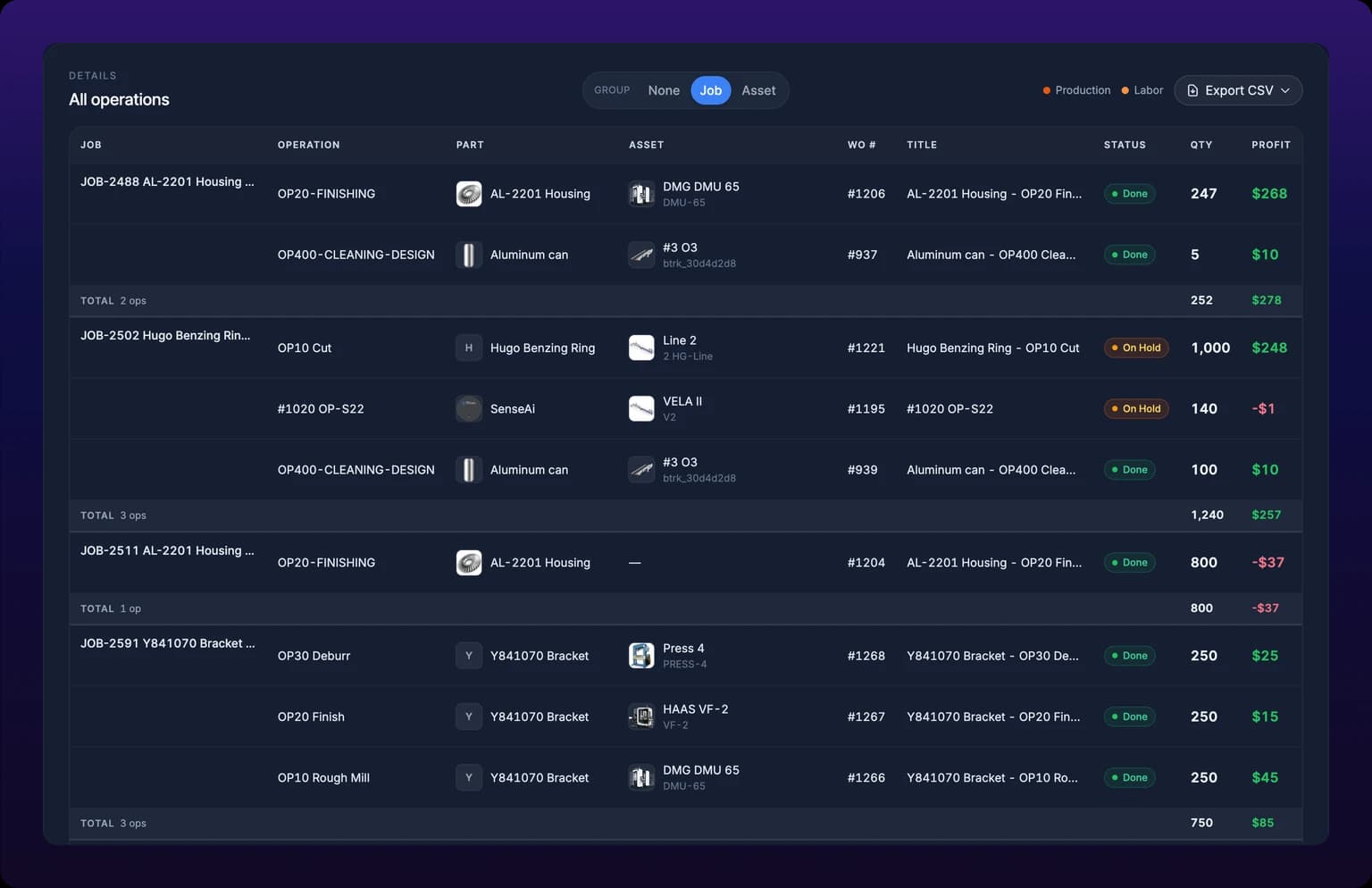Click Aluminum can part icon in #937 row
1372x888 pixels.
pos(469,255)
